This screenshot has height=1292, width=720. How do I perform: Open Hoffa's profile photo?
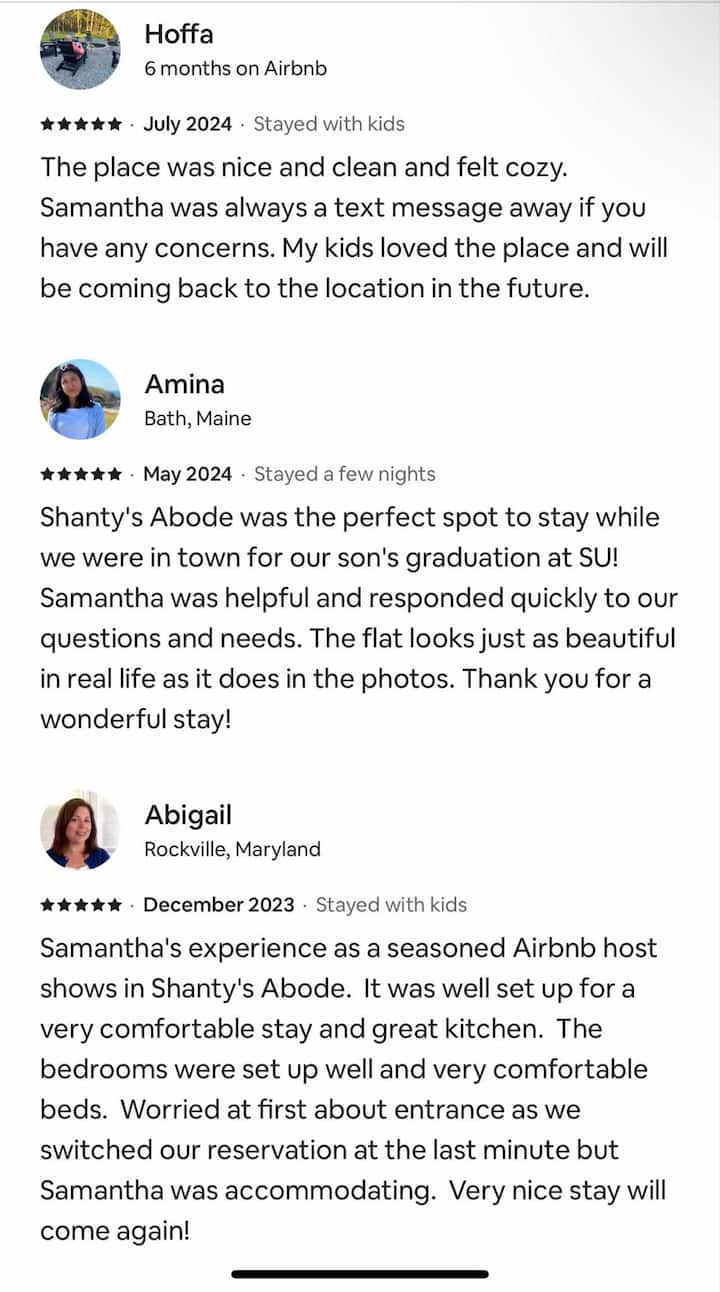(80, 49)
